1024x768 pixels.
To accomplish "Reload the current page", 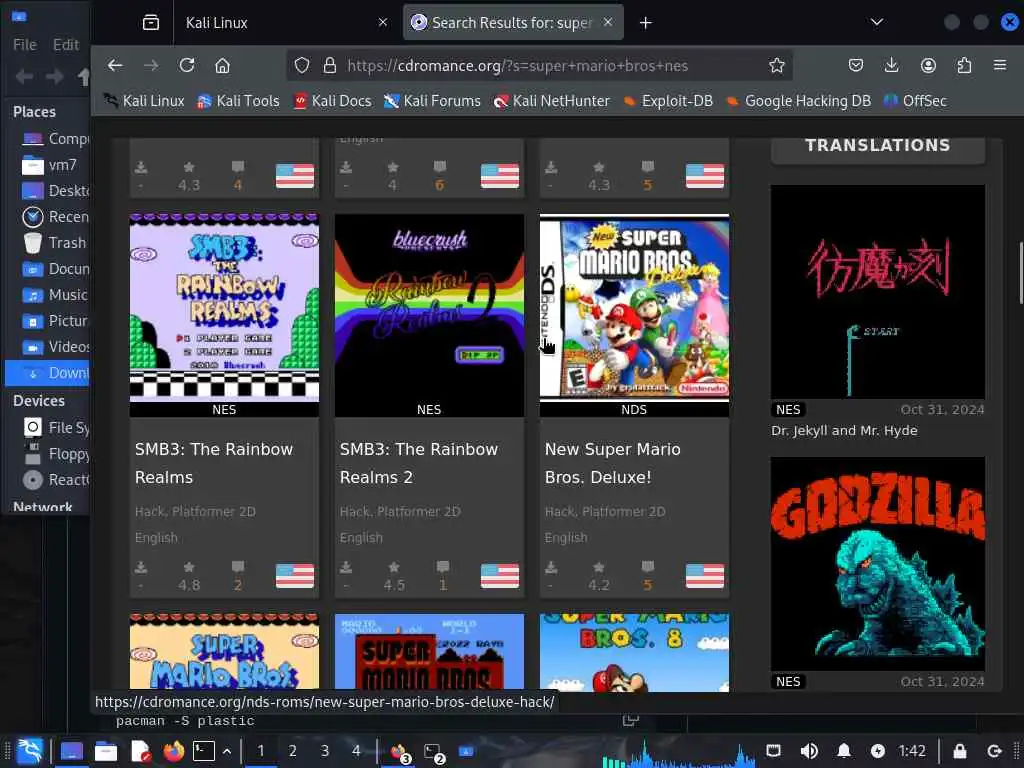I will (x=187, y=65).
